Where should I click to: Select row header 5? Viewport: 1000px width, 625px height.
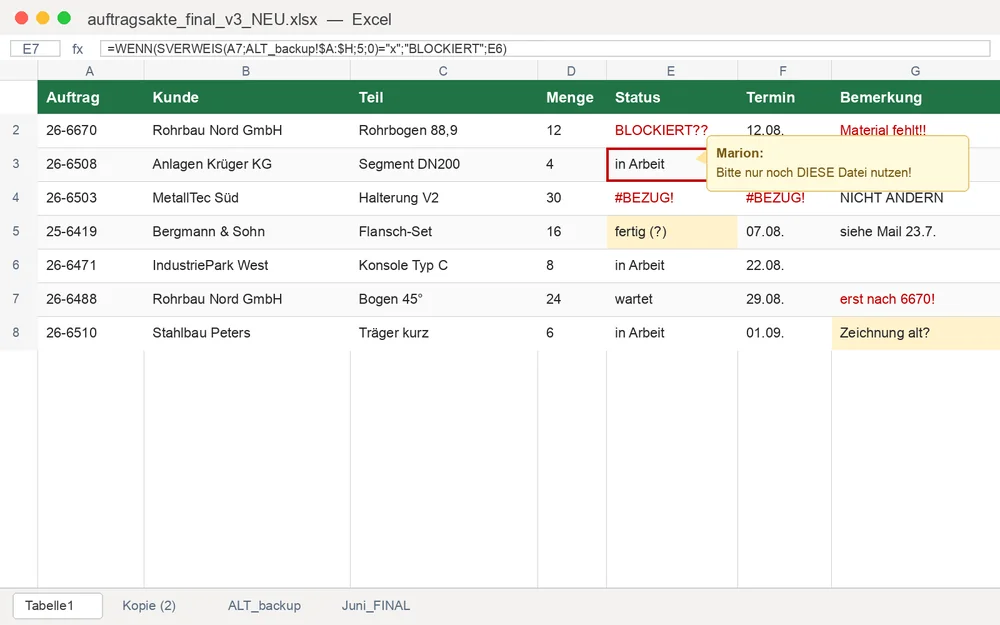[x=18, y=232]
